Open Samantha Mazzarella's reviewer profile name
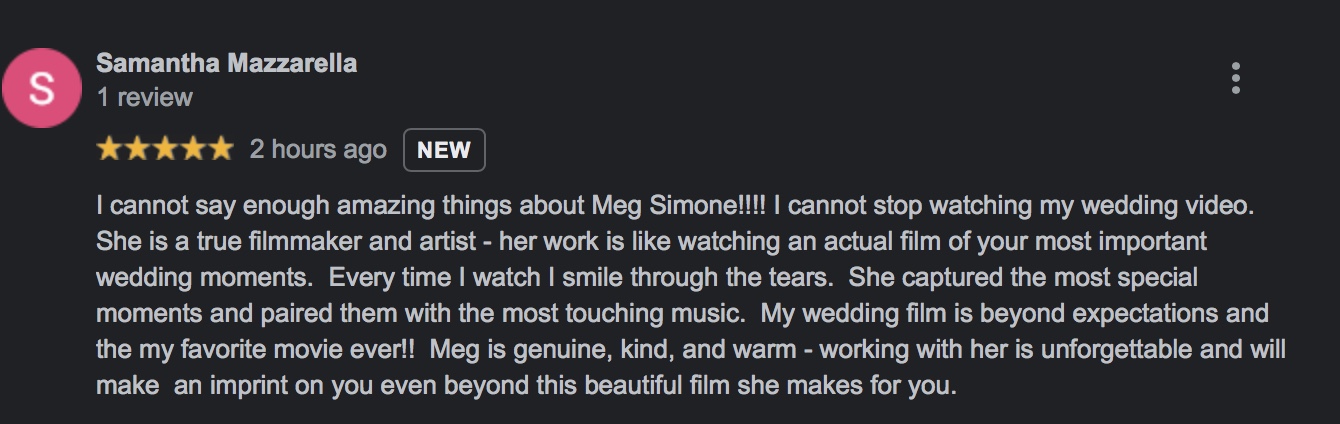 pos(226,64)
